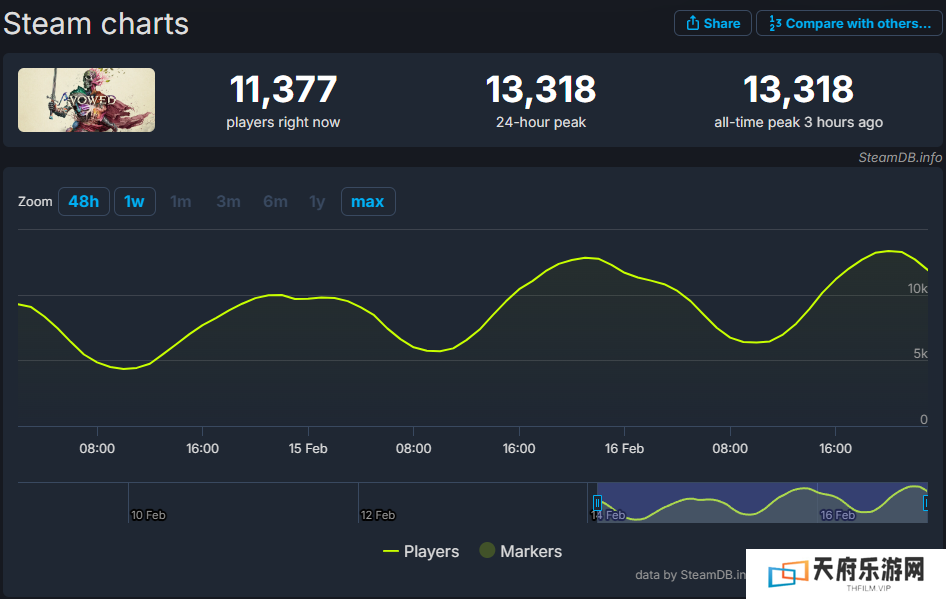
Task: Click the 12 Feb navigator label
Action: pos(378,515)
